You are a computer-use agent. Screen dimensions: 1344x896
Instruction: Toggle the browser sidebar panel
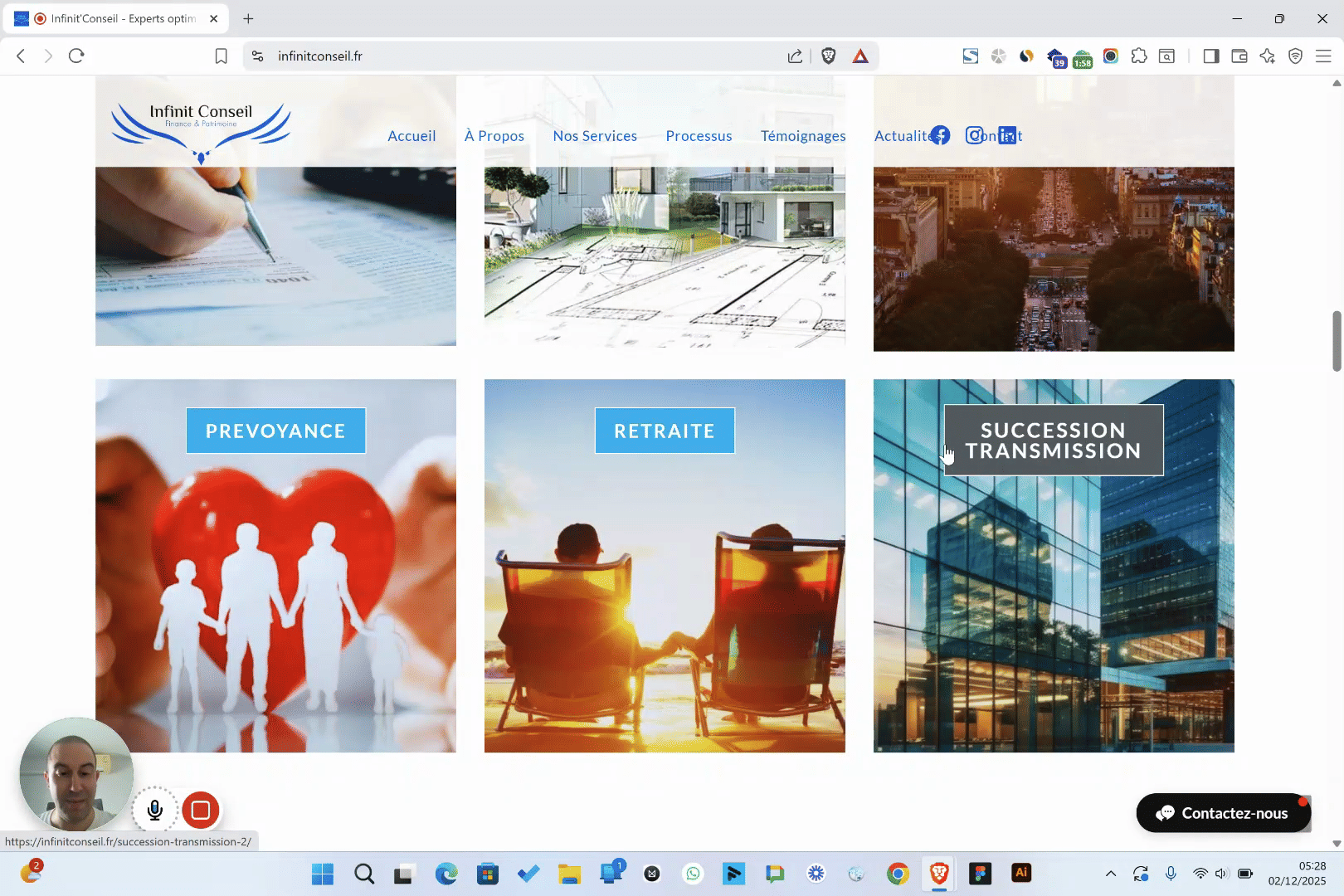(1211, 56)
